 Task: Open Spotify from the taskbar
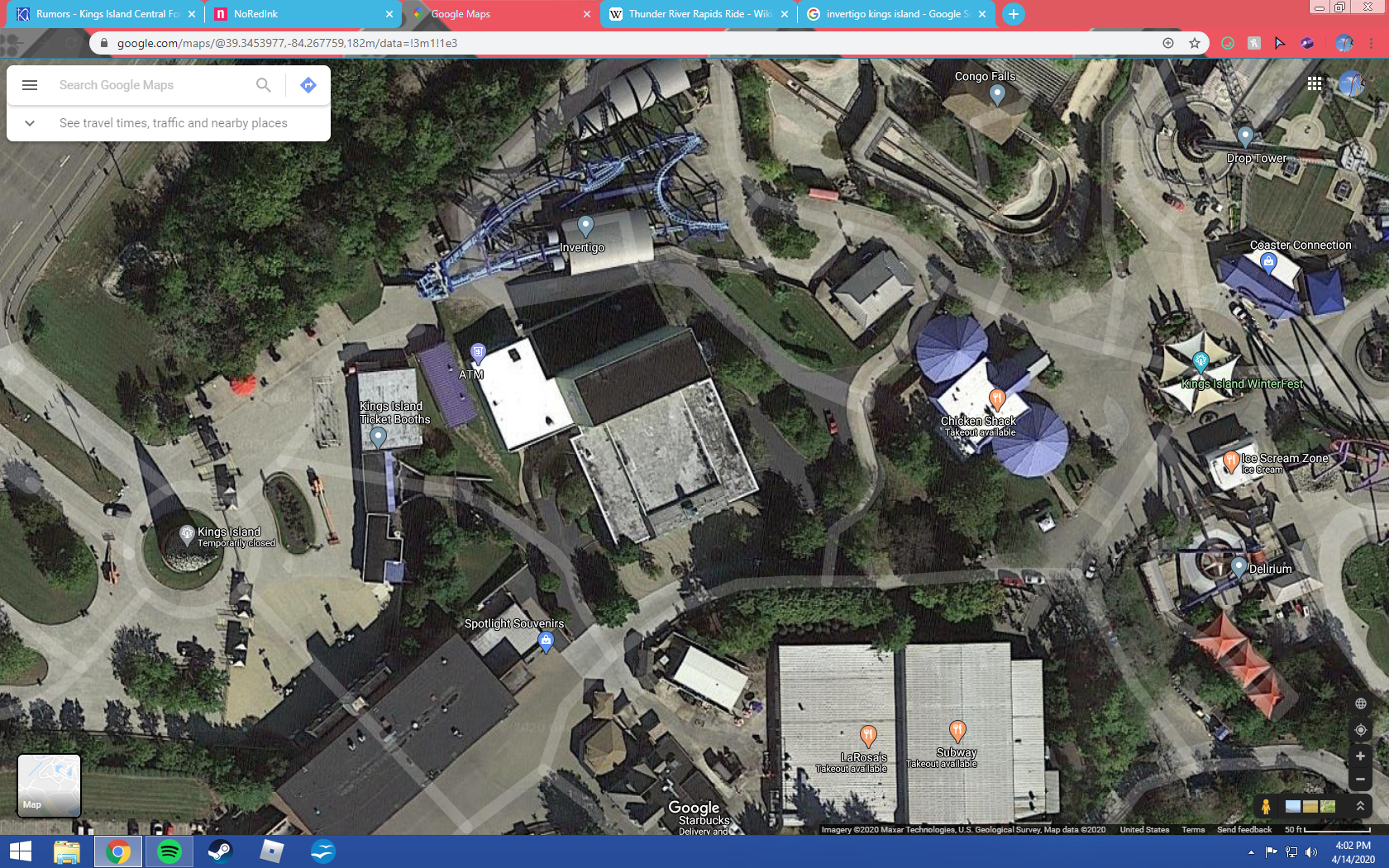[169, 851]
